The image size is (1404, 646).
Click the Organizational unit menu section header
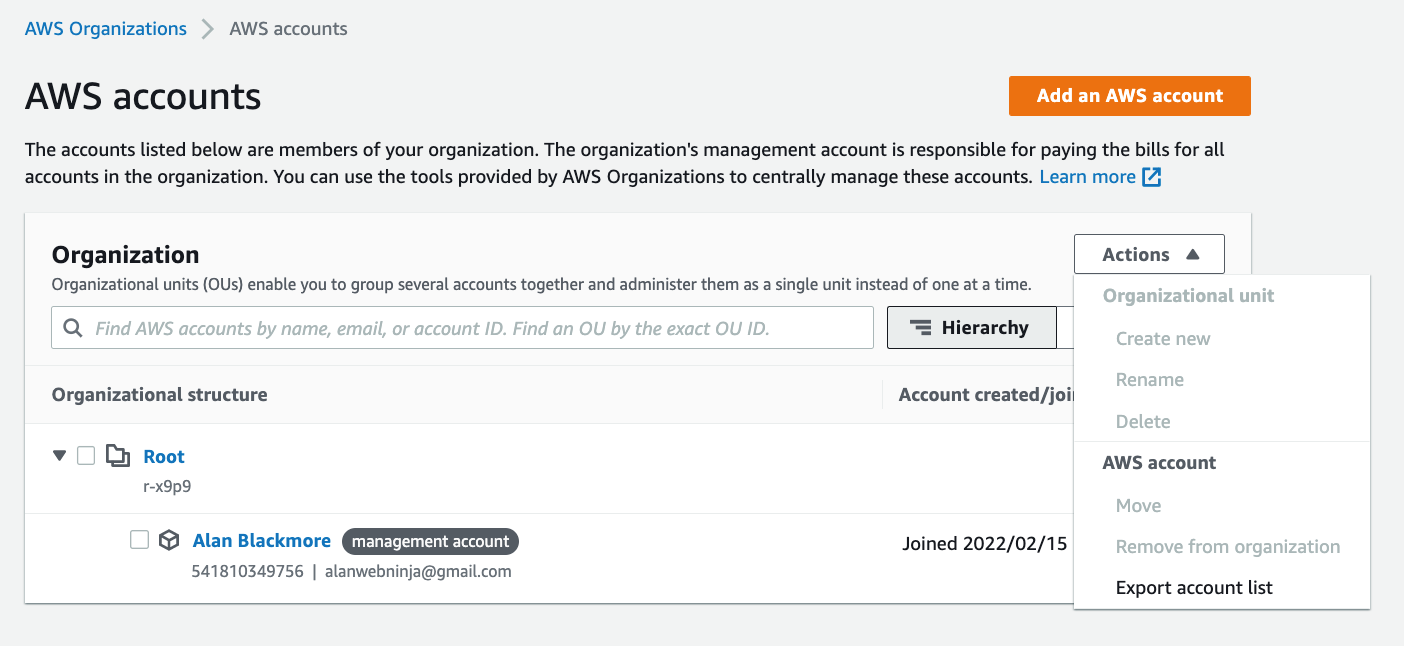[1189, 296]
